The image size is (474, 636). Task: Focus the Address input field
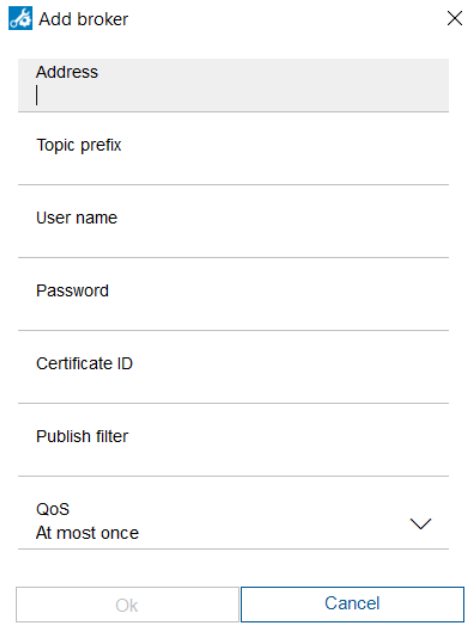(x=233, y=85)
